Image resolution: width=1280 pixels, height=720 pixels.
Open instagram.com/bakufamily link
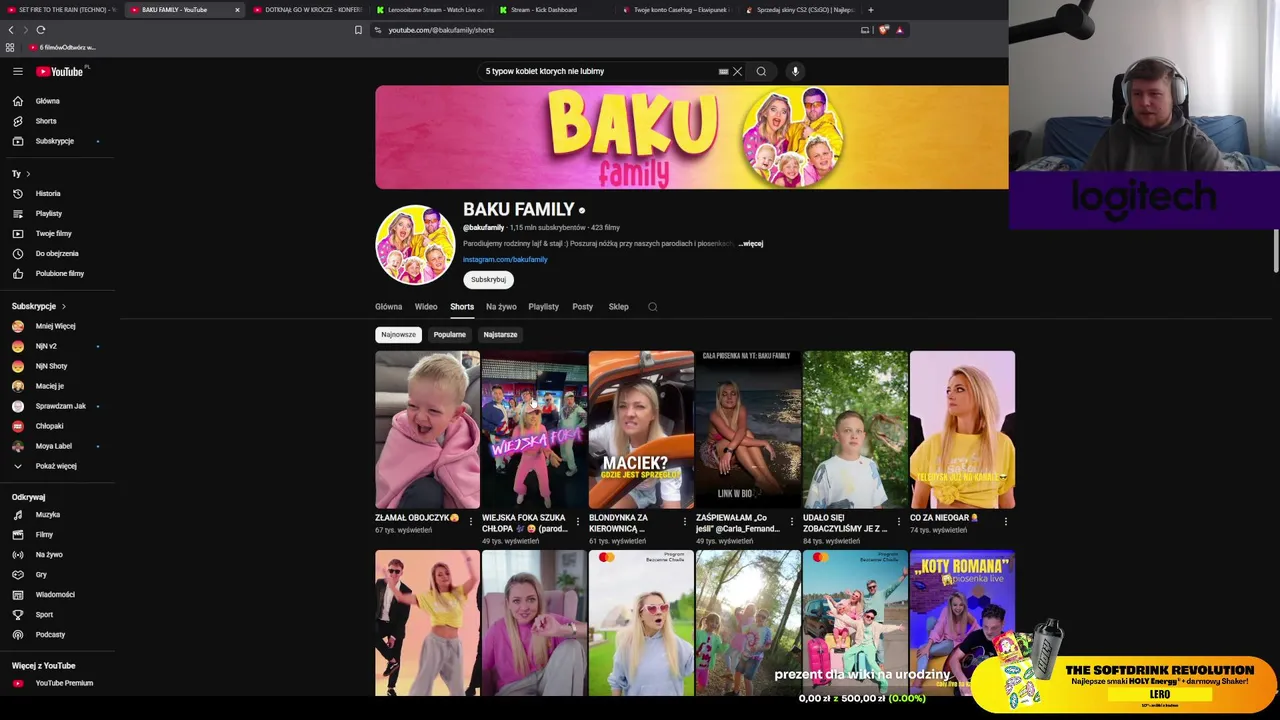[505, 259]
